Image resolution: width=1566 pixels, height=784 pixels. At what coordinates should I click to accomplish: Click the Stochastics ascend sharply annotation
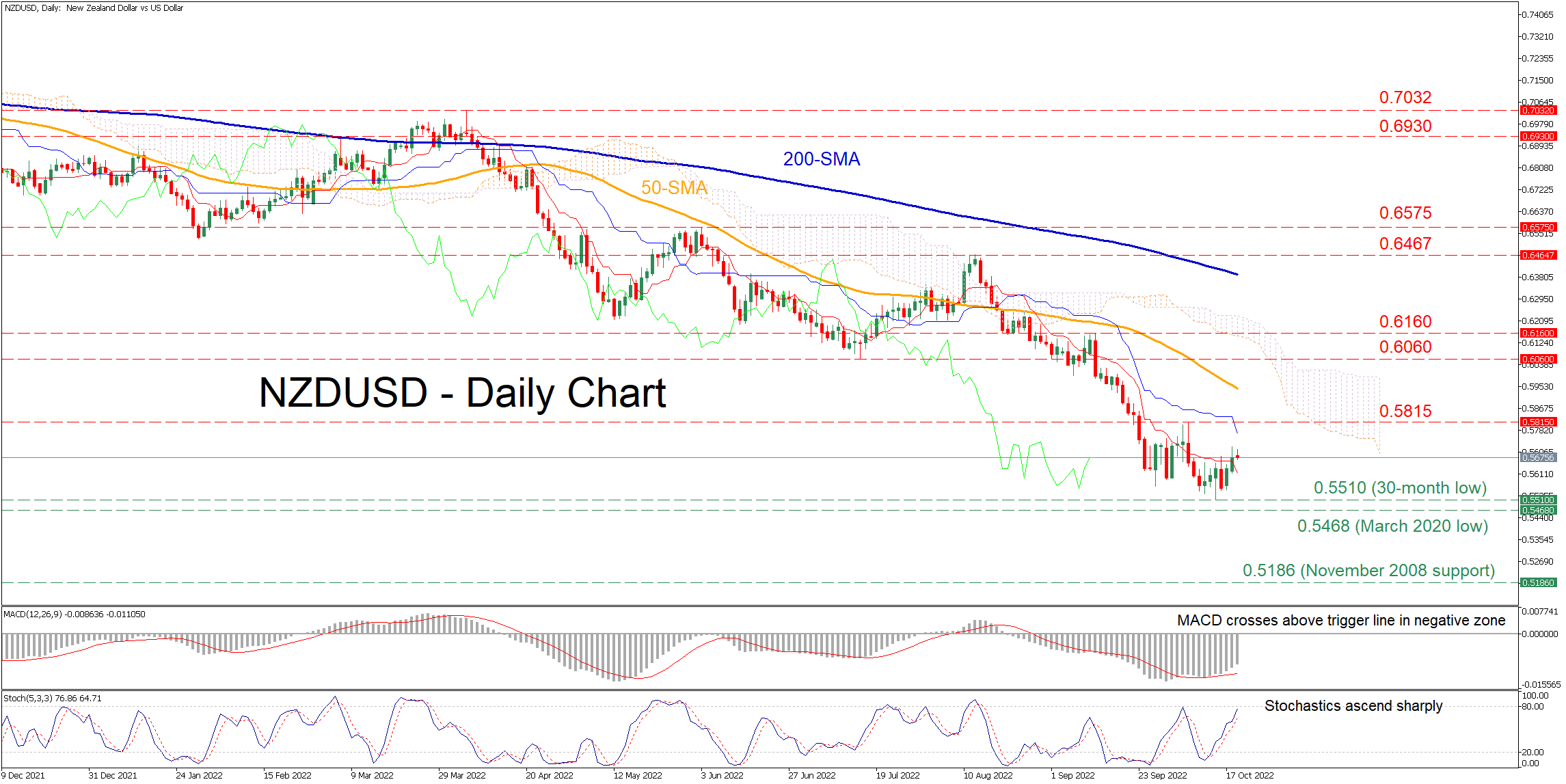coord(1353,706)
